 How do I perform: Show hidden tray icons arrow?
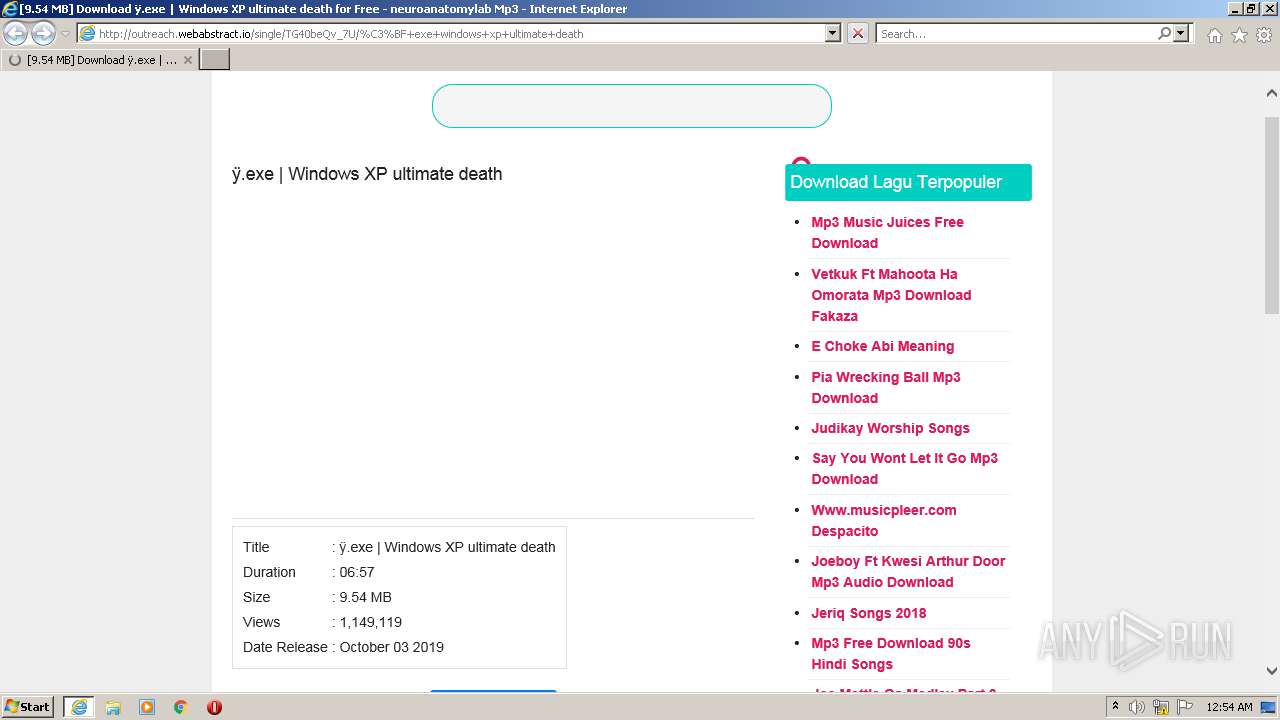pos(1116,707)
